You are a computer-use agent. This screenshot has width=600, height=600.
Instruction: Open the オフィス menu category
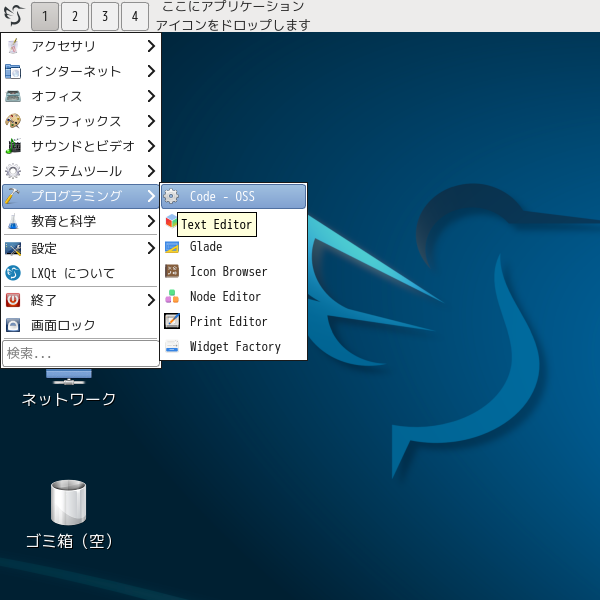pyautogui.click(x=80, y=96)
